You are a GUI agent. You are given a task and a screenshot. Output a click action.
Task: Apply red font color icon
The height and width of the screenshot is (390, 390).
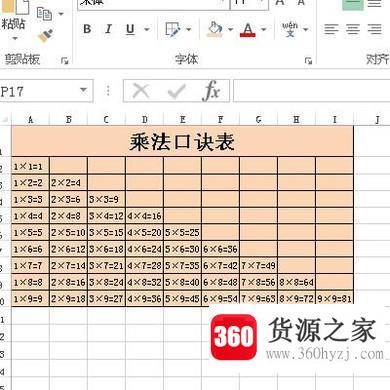pyautogui.click(x=248, y=29)
